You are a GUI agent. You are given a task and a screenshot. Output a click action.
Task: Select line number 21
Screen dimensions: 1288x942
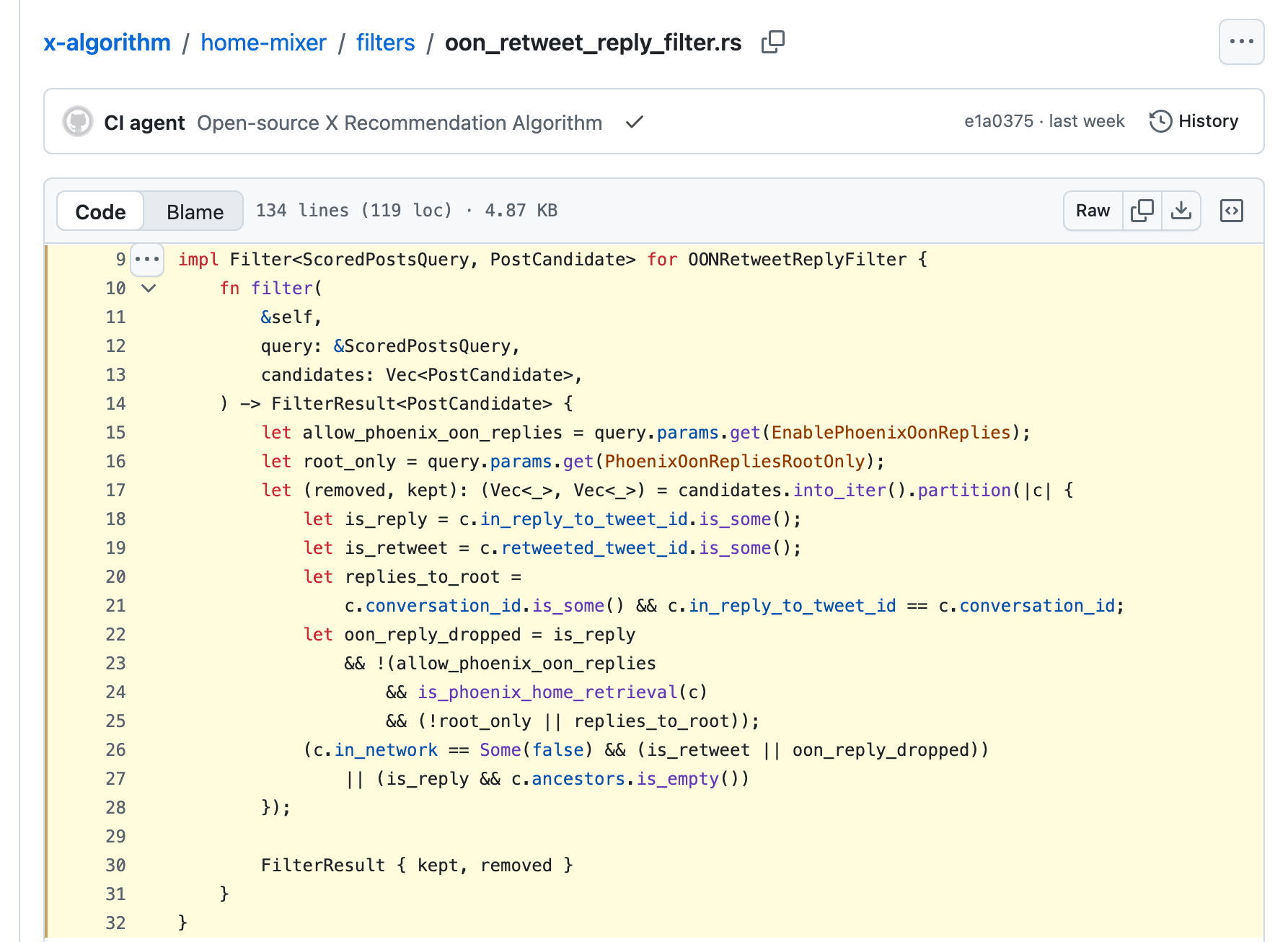coord(115,606)
